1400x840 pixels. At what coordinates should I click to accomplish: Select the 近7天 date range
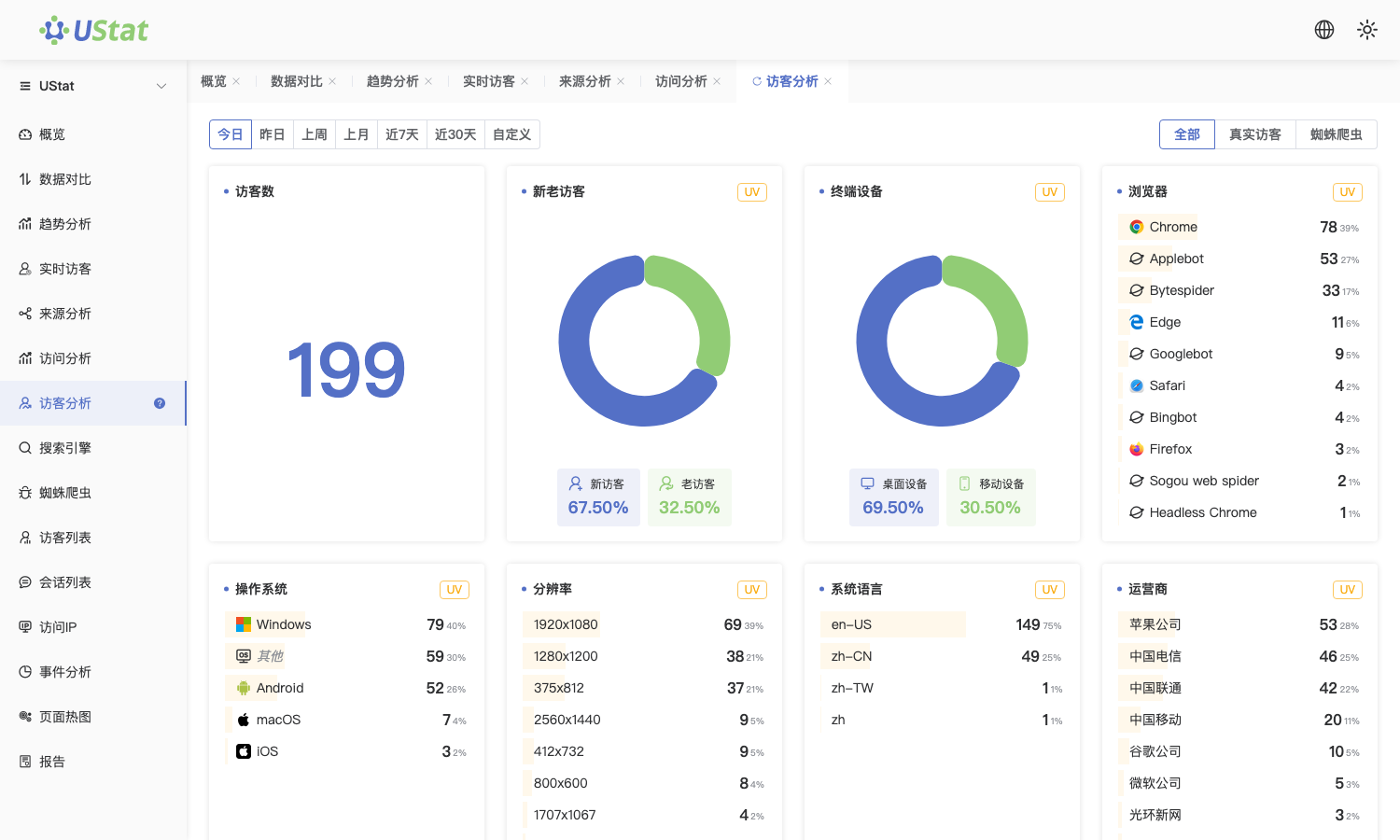click(x=402, y=134)
